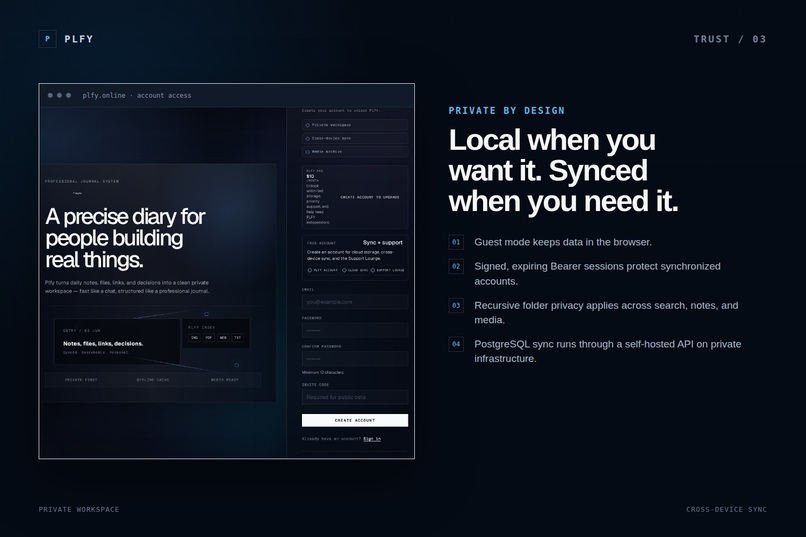Click the white CREATE ACCOUNT button
Image resolution: width=806 pixels, height=537 pixels.
(x=355, y=420)
